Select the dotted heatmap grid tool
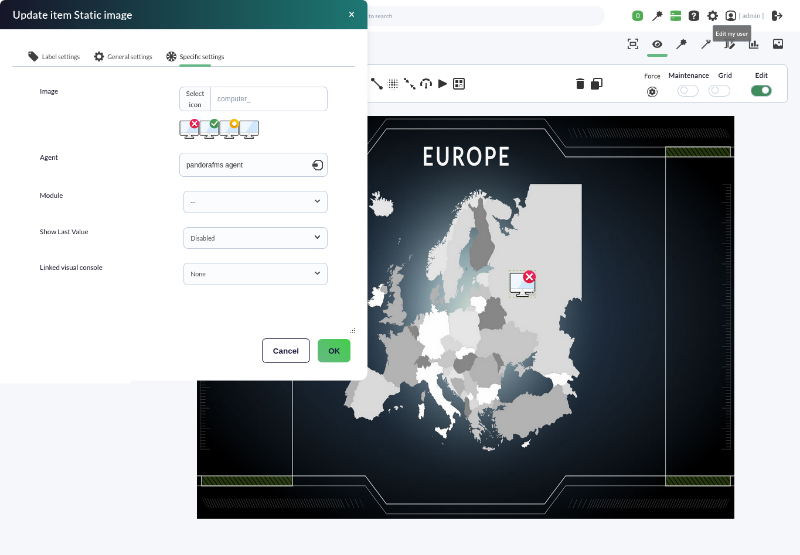Screen dimensions: 800x555 coord(393,84)
